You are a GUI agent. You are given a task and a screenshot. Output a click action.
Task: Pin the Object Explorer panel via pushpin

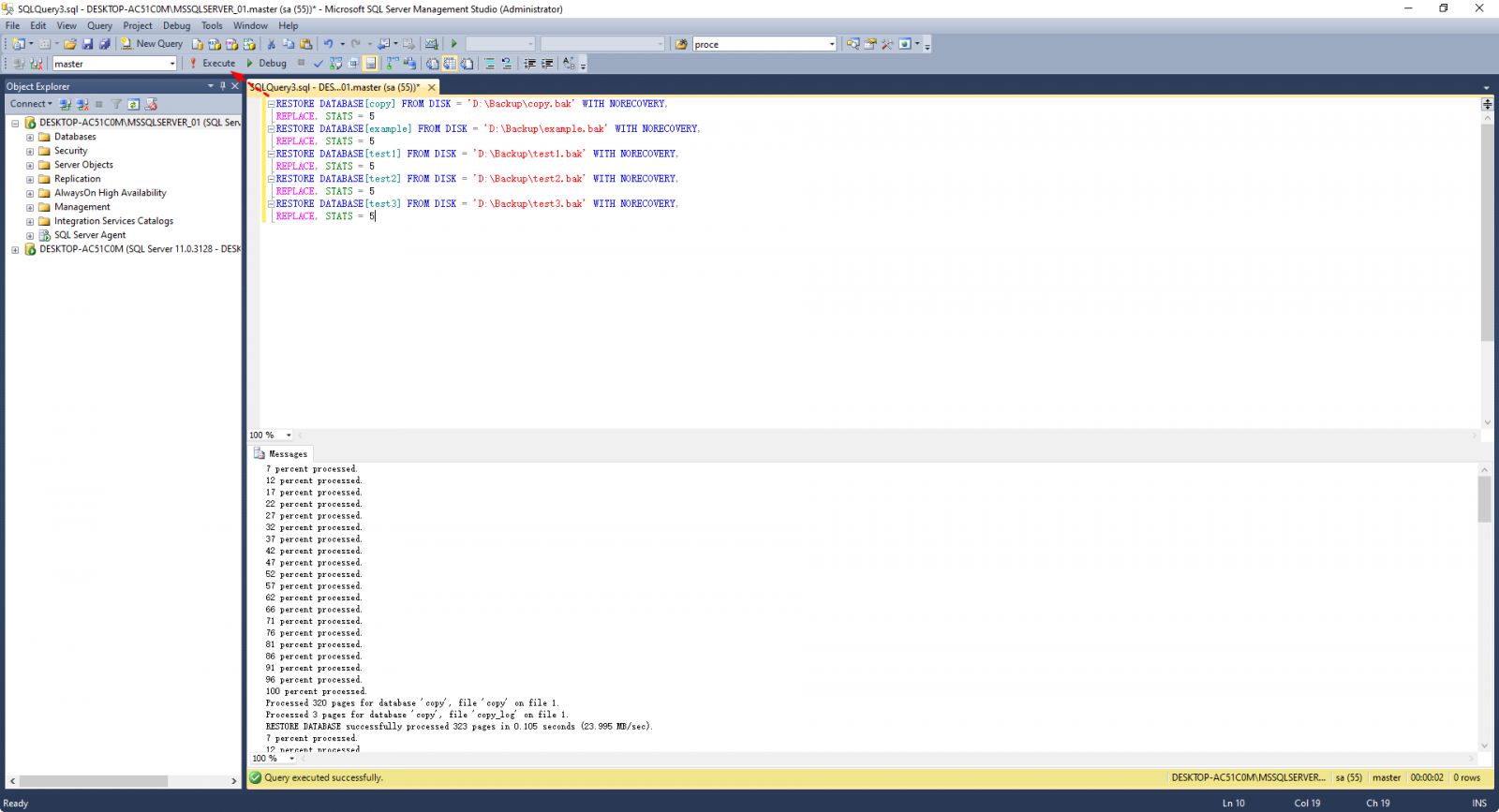click(x=223, y=86)
